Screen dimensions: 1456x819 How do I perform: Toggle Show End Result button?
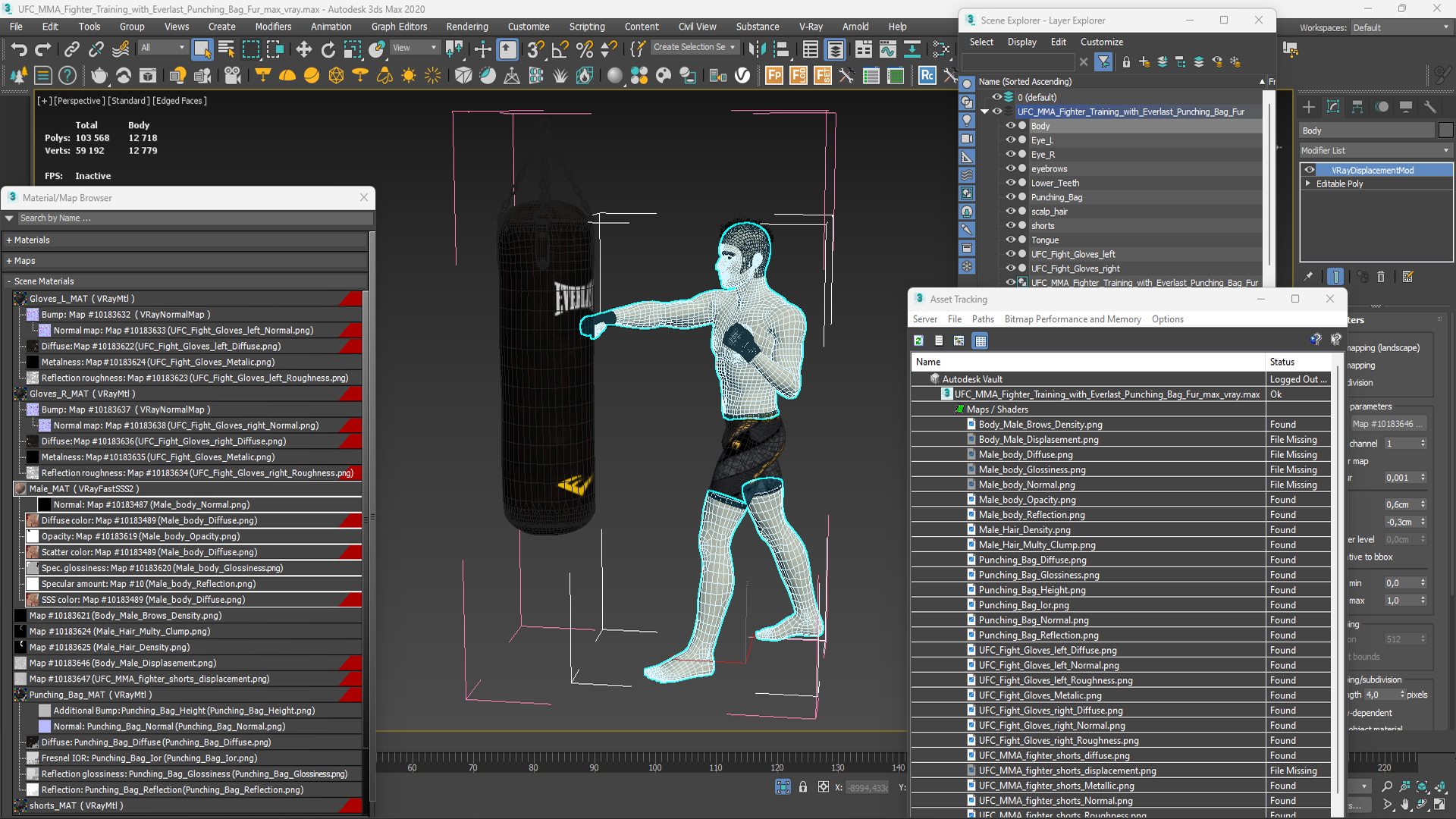coord(1335,277)
